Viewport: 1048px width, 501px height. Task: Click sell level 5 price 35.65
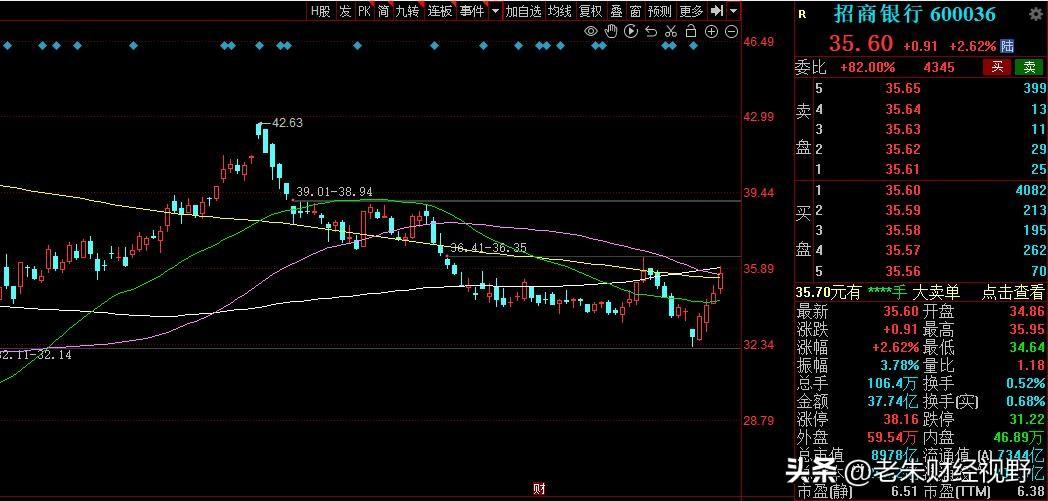point(903,89)
